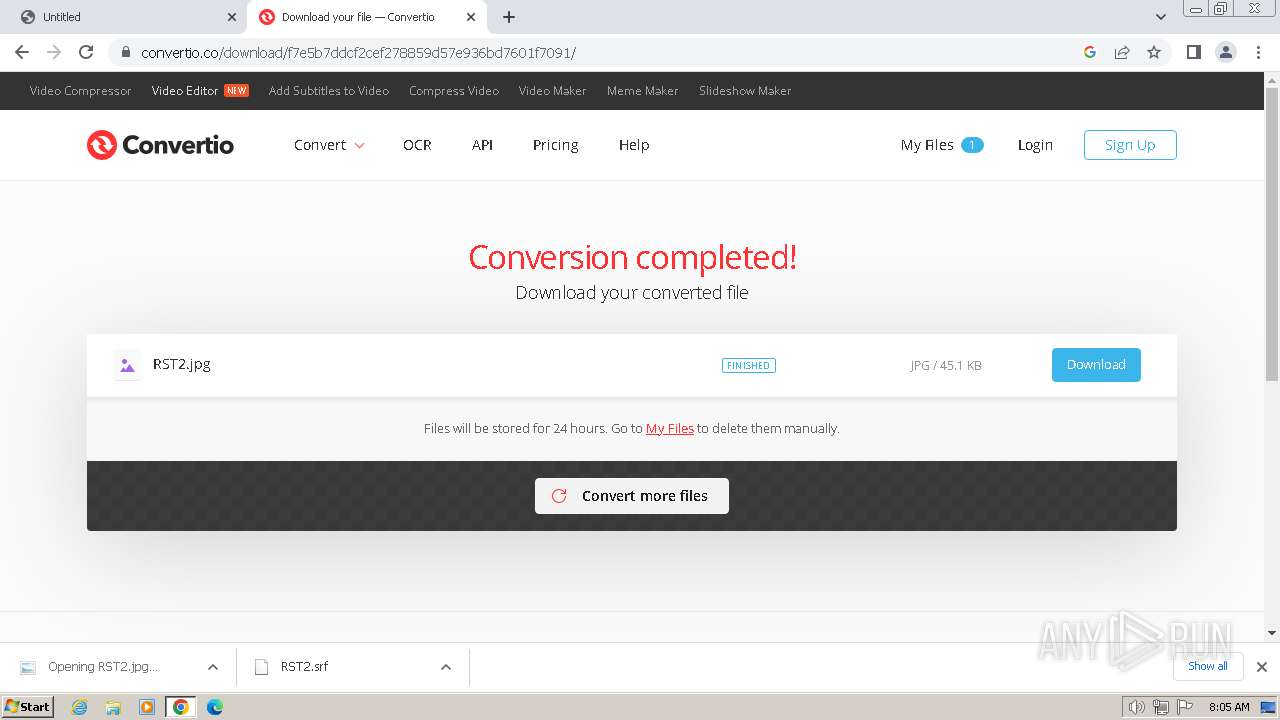Switch to Download your file — Convertio tab
Viewport: 1280px width, 720px height.
pyautogui.click(x=368, y=17)
